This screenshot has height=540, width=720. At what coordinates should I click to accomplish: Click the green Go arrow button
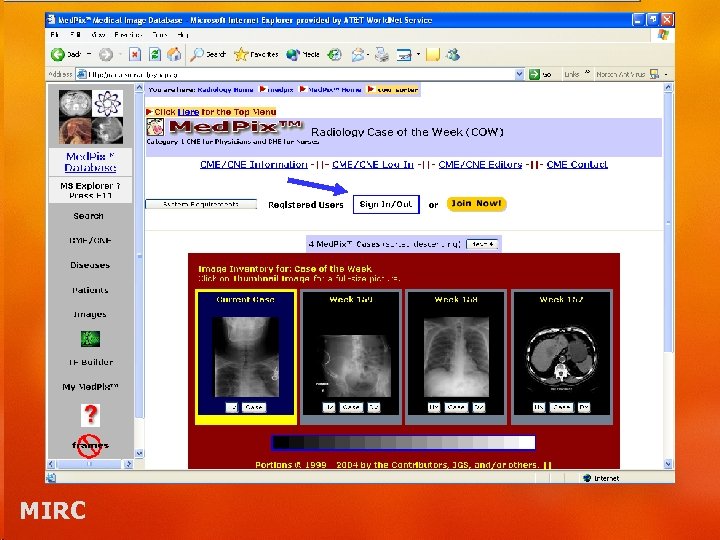534,74
